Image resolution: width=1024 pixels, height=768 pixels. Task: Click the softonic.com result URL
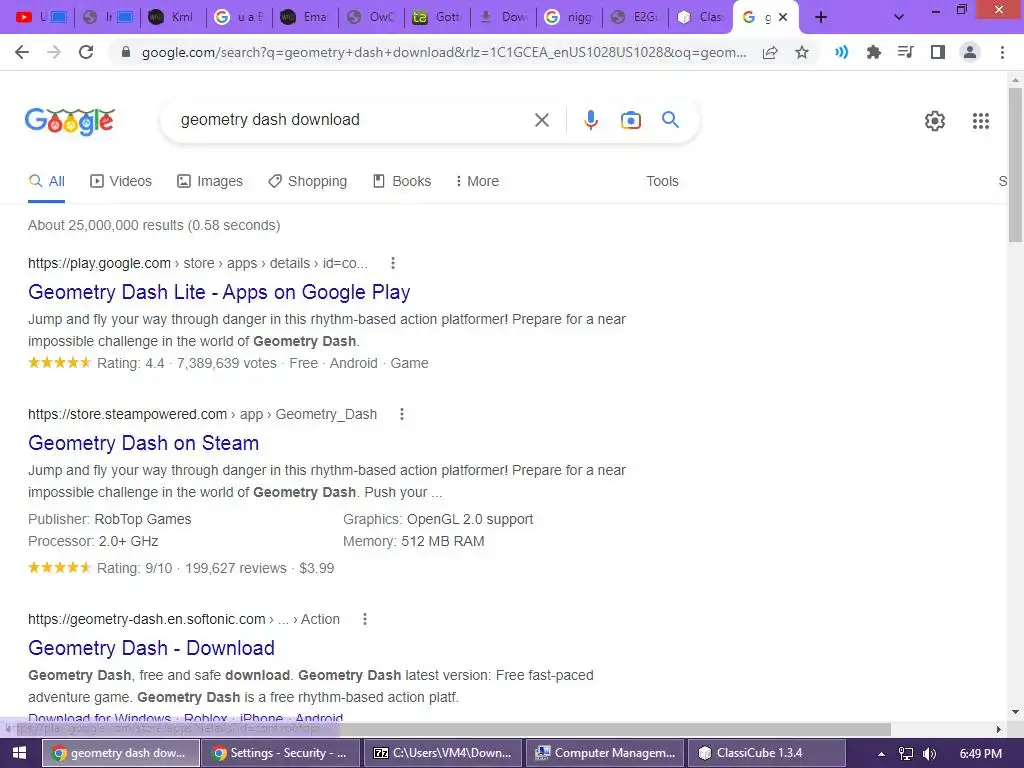point(184,619)
